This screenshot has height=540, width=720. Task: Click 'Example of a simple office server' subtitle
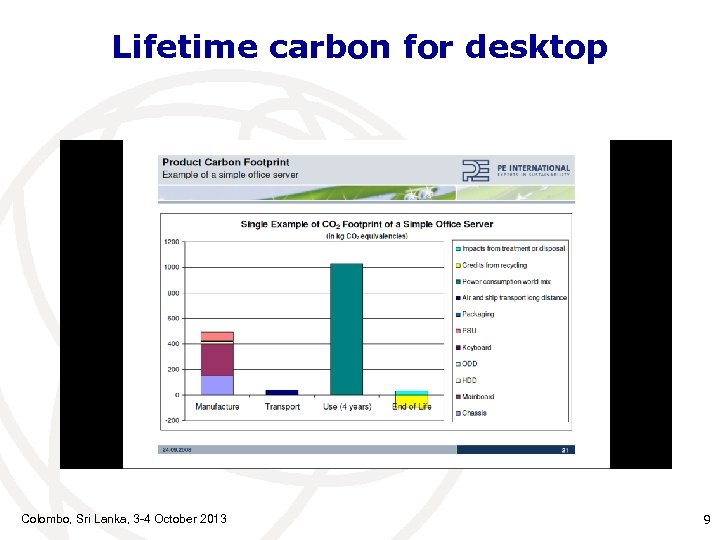coord(230,175)
